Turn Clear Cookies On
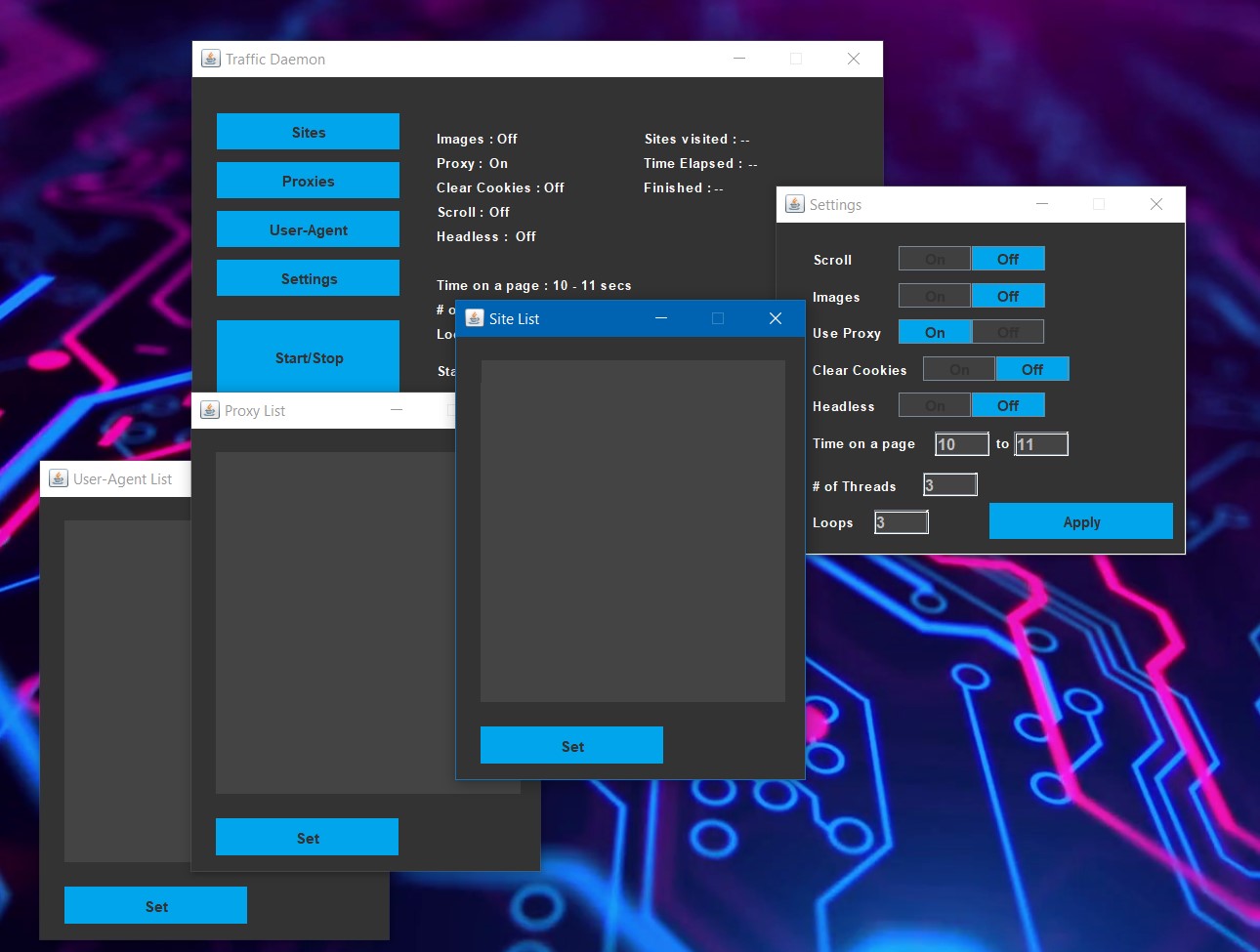The height and width of the screenshot is (952, 1260). click(959, 369)
